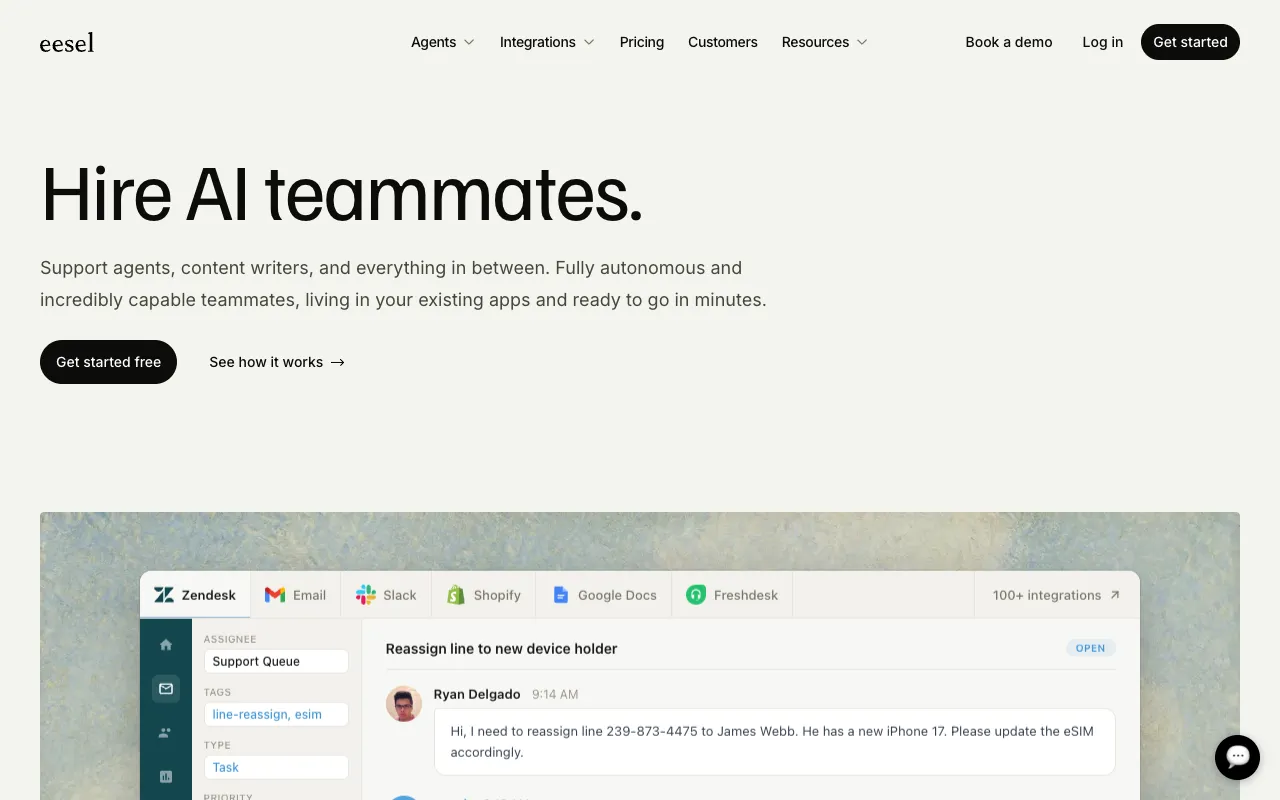The width and height of the screenshot is (1280, 800).
Task: Open the Integrations menu
Action: tap(547, 42)
